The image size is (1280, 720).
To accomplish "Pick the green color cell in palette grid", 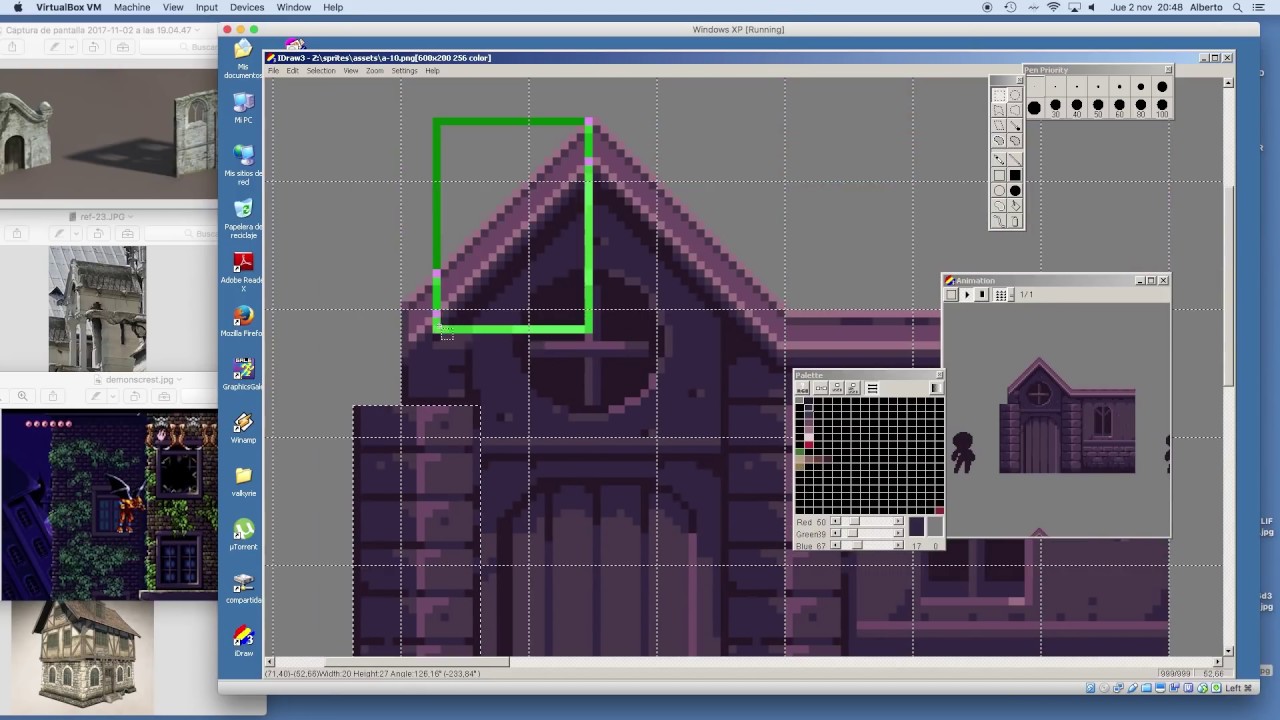I will pos(800,452).
